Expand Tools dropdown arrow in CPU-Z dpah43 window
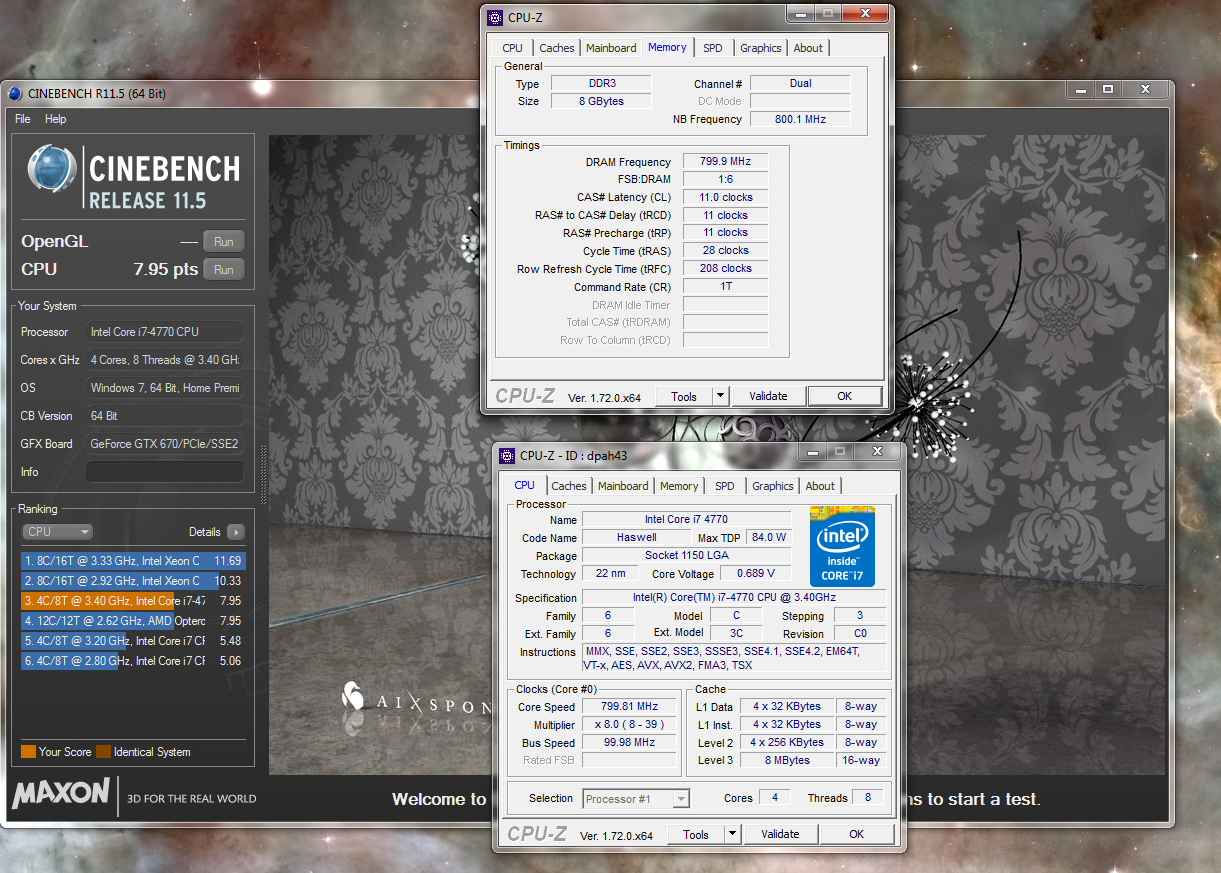This screenshot has height=873, width=1221. [733, 834]
